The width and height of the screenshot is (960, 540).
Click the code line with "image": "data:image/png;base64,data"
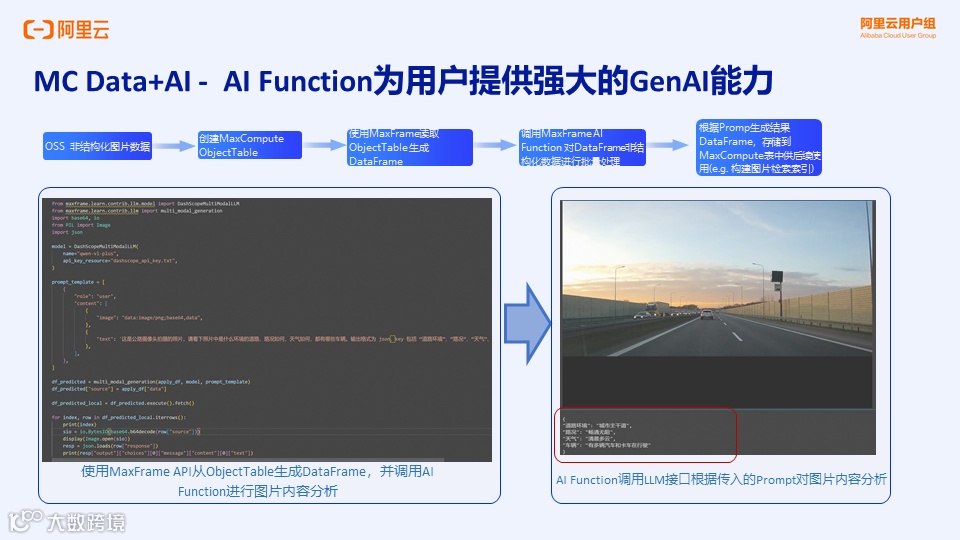coord(149,318)
